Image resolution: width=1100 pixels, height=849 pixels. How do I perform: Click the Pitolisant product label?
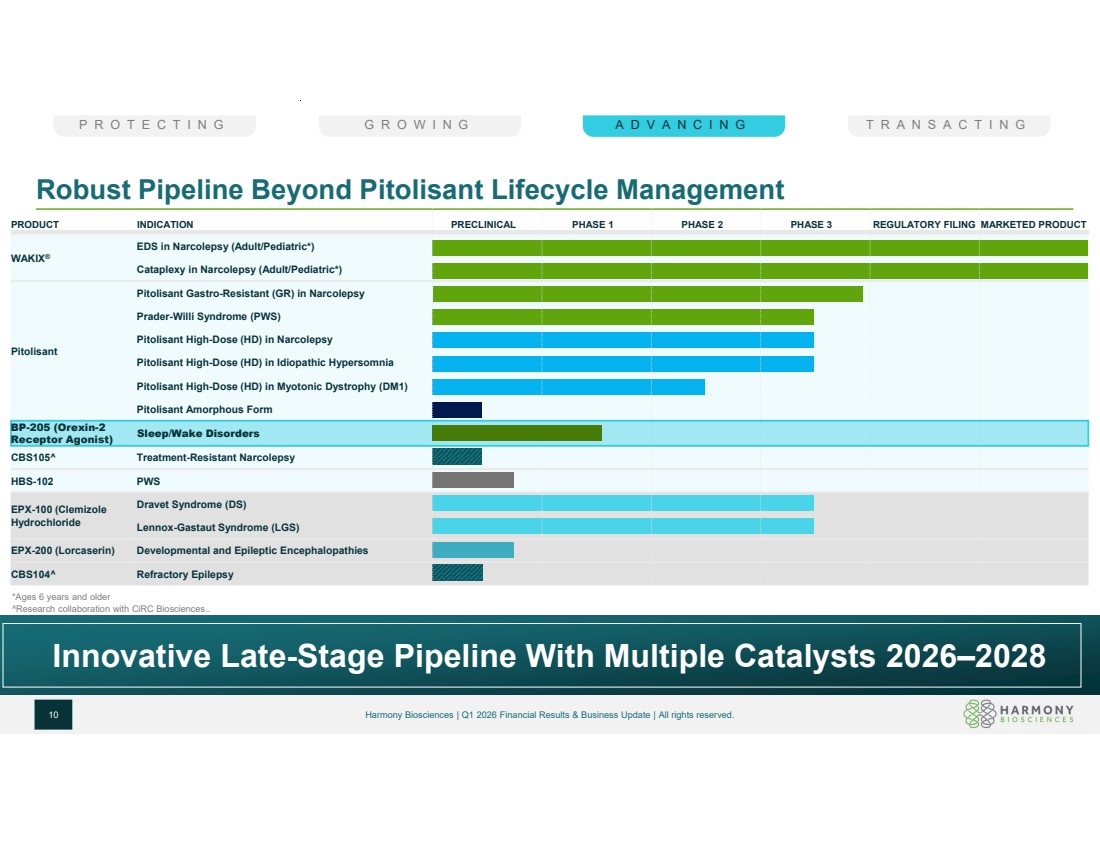pyautogui.click(x=34, y=352)
